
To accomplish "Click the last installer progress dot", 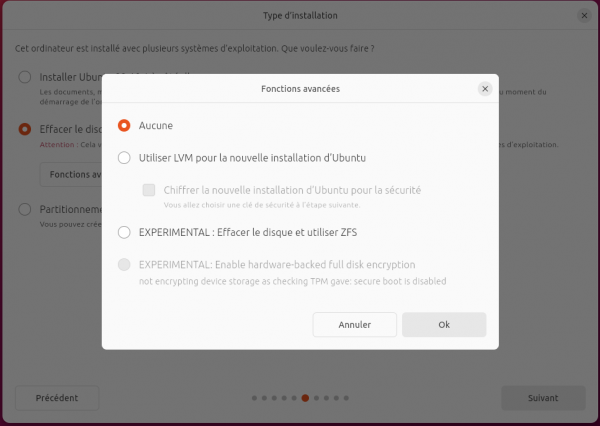I will [x=346, y=398].
